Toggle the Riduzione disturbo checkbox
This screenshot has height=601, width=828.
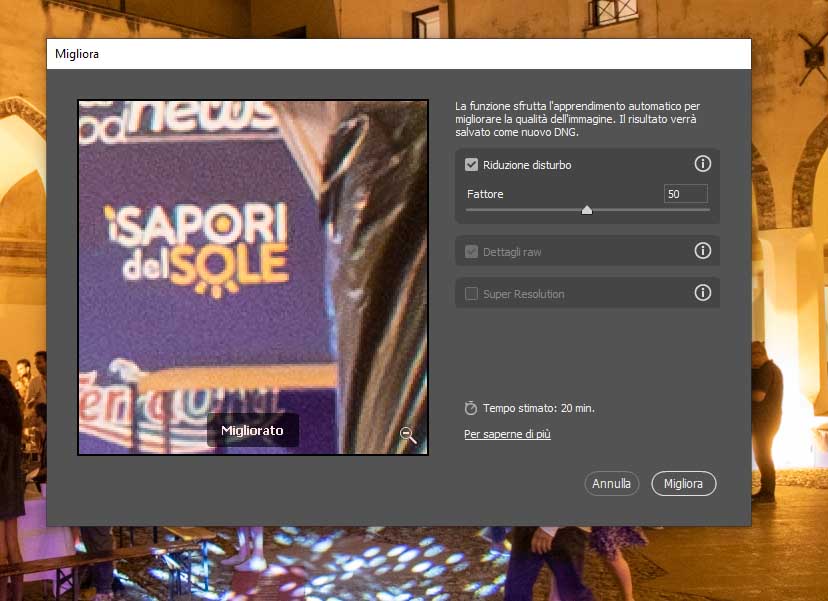pos(471,165)
